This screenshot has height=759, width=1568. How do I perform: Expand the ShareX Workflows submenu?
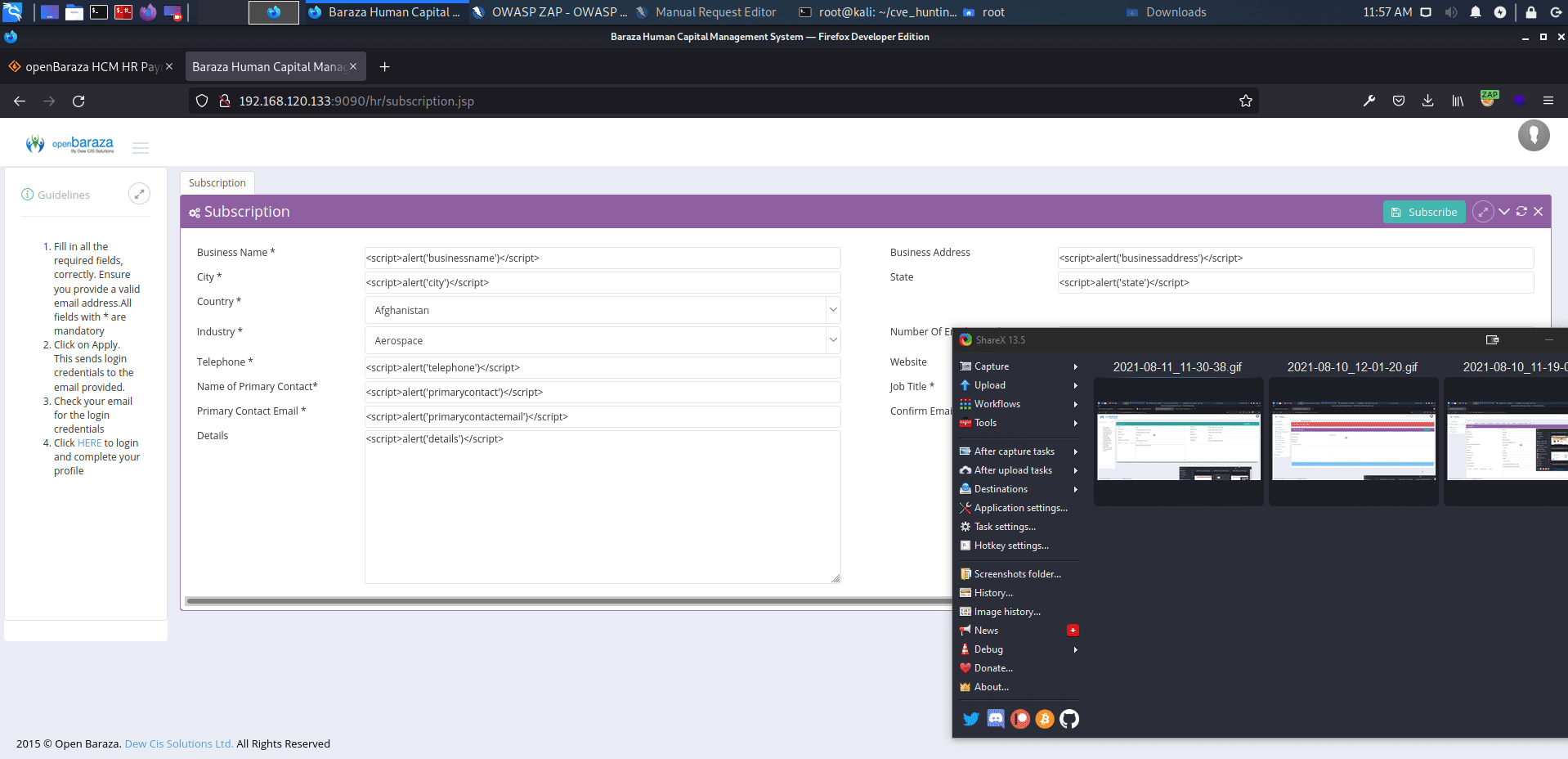1019,404
